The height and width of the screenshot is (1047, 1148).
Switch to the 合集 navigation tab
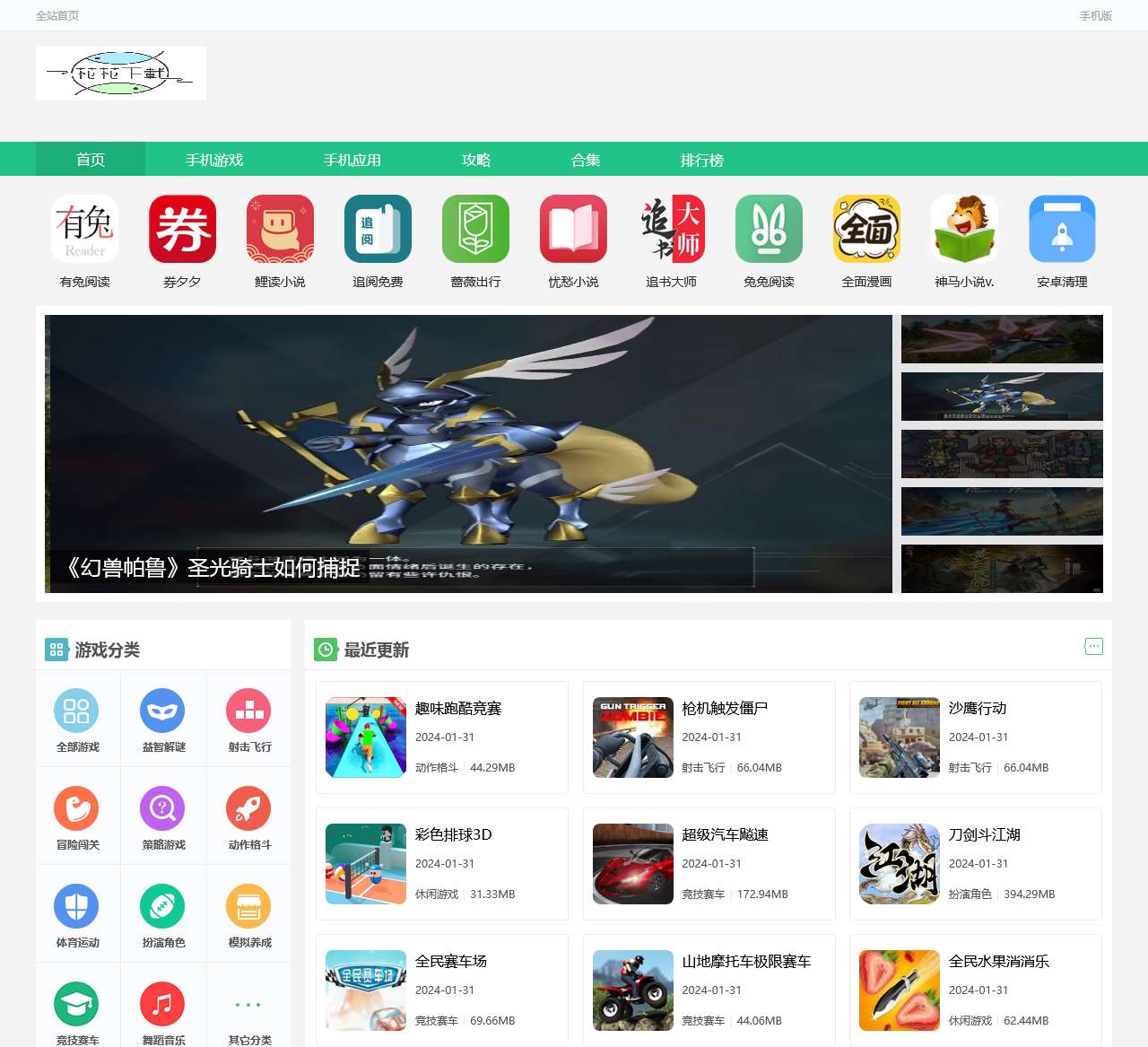(586, 160)
